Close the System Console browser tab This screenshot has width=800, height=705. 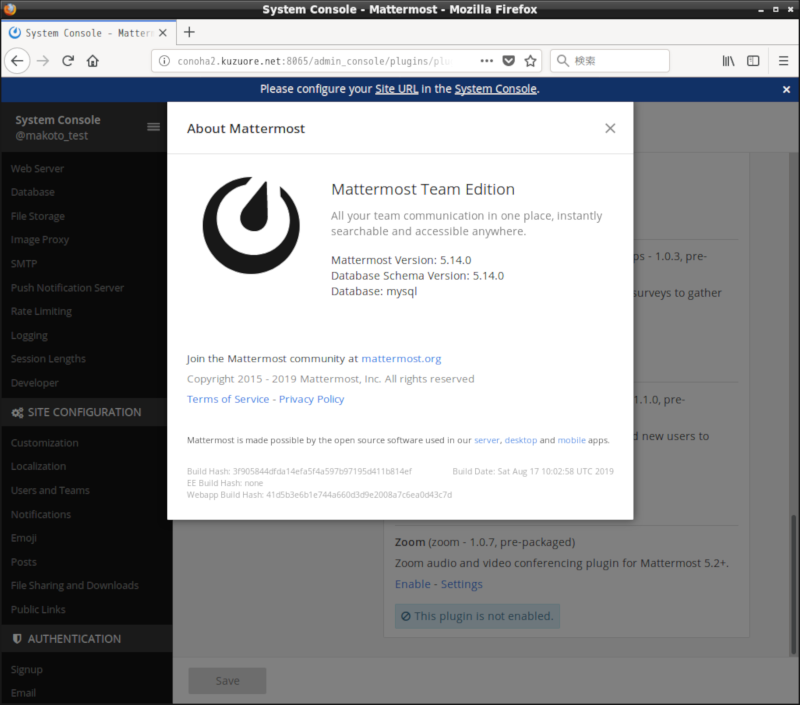coord(163,33)
